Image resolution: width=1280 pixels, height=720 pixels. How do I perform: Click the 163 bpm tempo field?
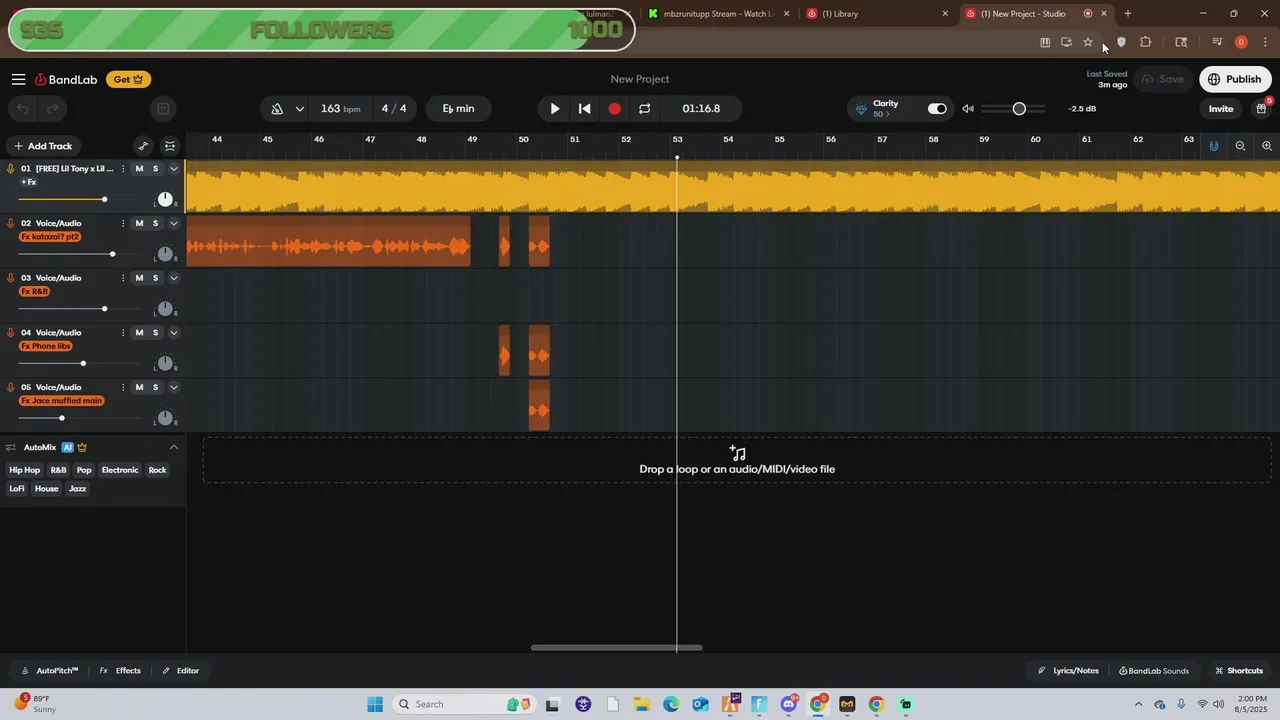(x=340, y=109)
